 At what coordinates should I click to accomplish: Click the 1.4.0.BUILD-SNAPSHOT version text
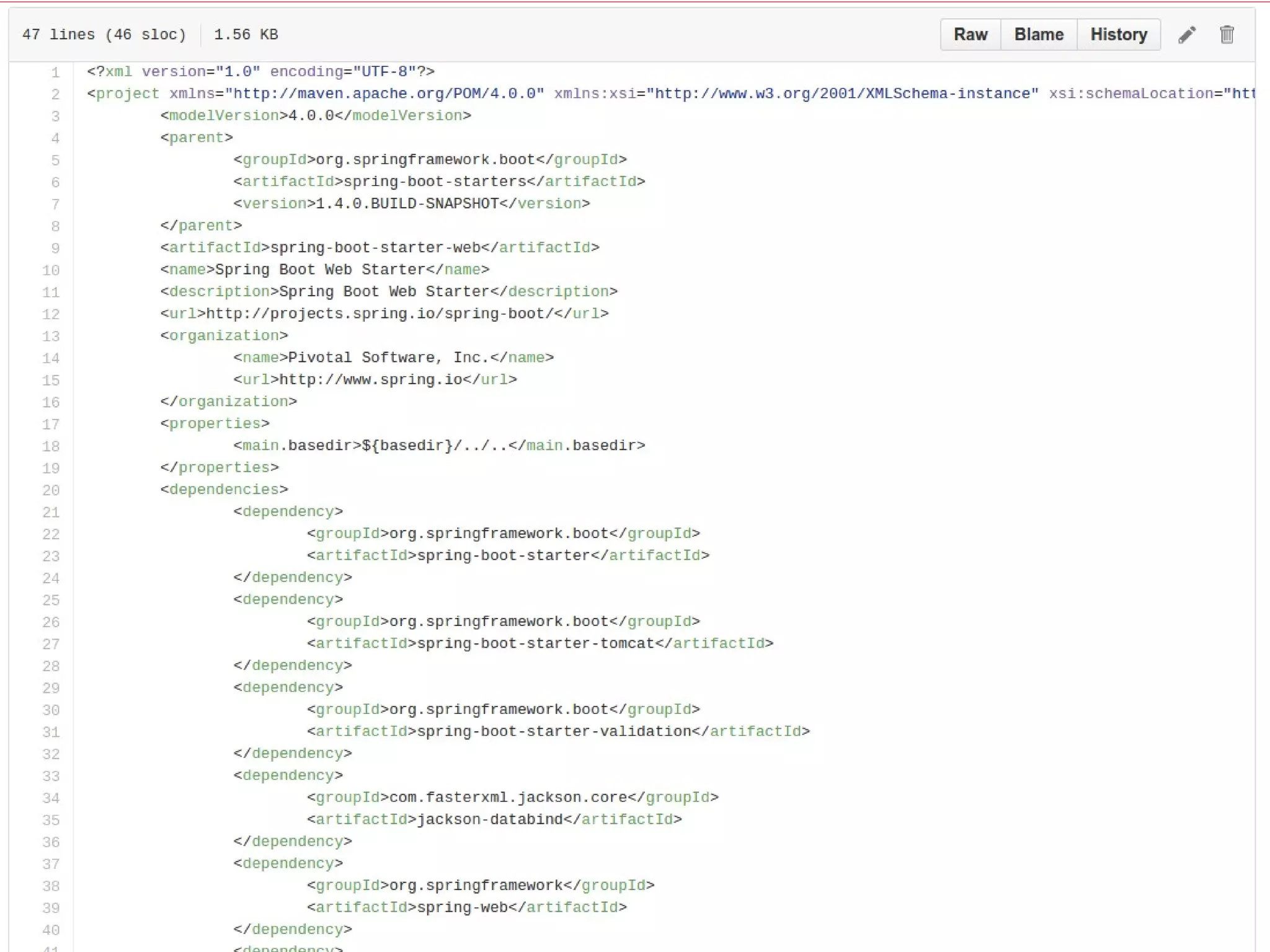click(x=407, y=204)
